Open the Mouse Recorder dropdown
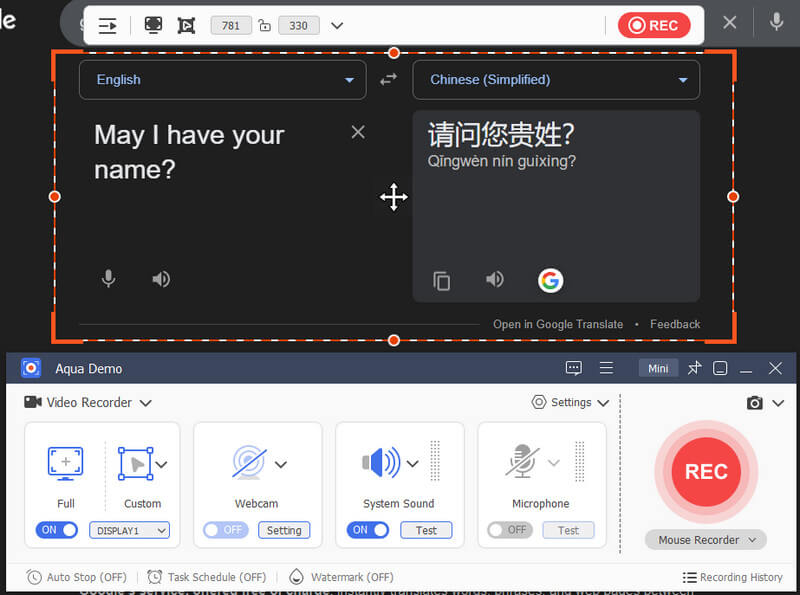The image size is (800, 595). (x=706, y=540)
